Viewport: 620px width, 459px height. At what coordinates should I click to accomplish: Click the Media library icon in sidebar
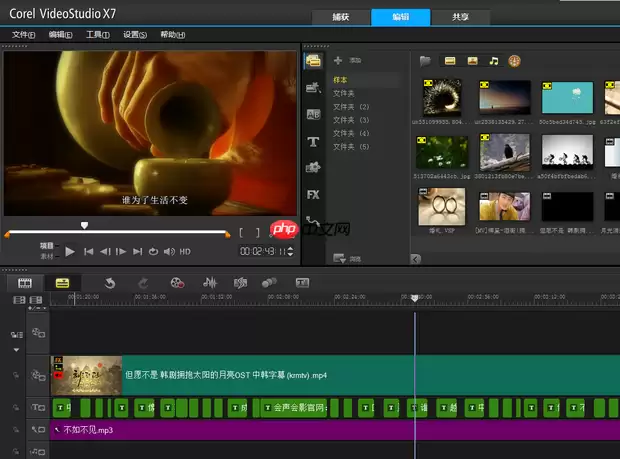coord(313,61)
